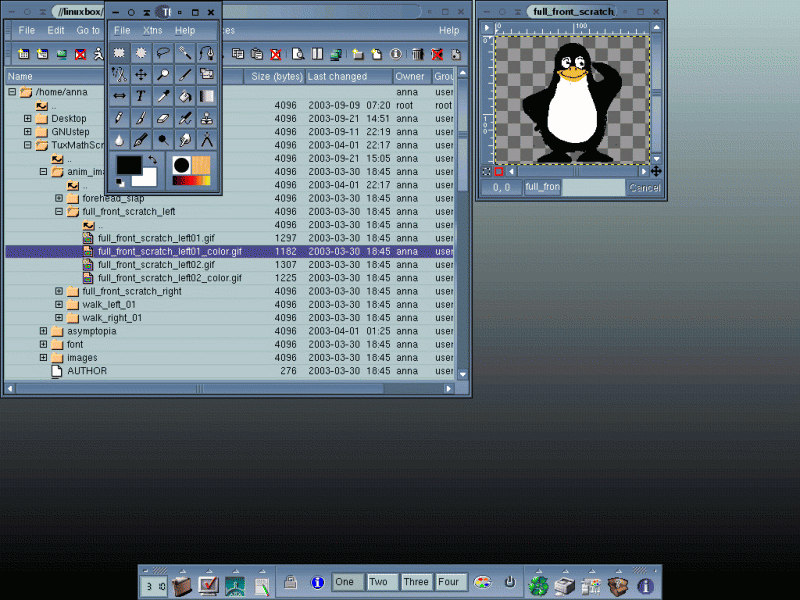Select the Blend gradient tool
The height and width of the screenshot is (600, 800).
pyautogui.click(x=207, y=96)
